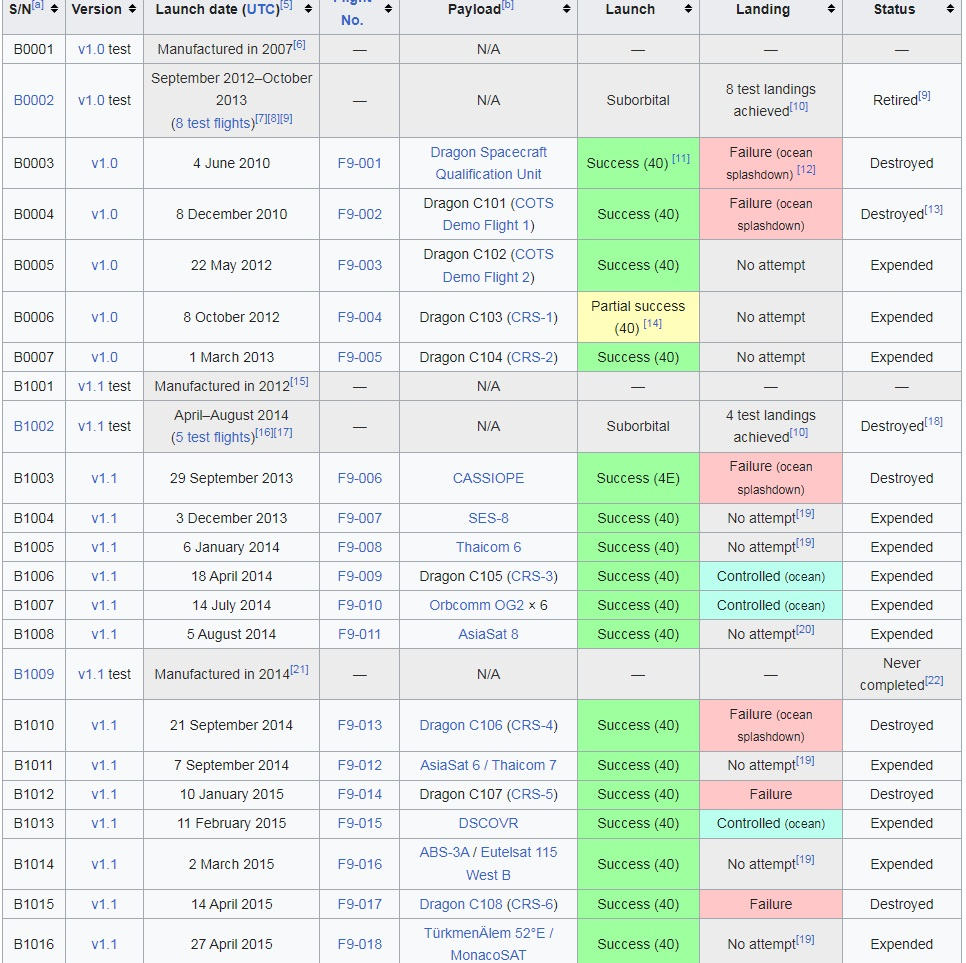Open 8 test flights link
This screenshot has height=963, width=966.
(x=214, y=123)
